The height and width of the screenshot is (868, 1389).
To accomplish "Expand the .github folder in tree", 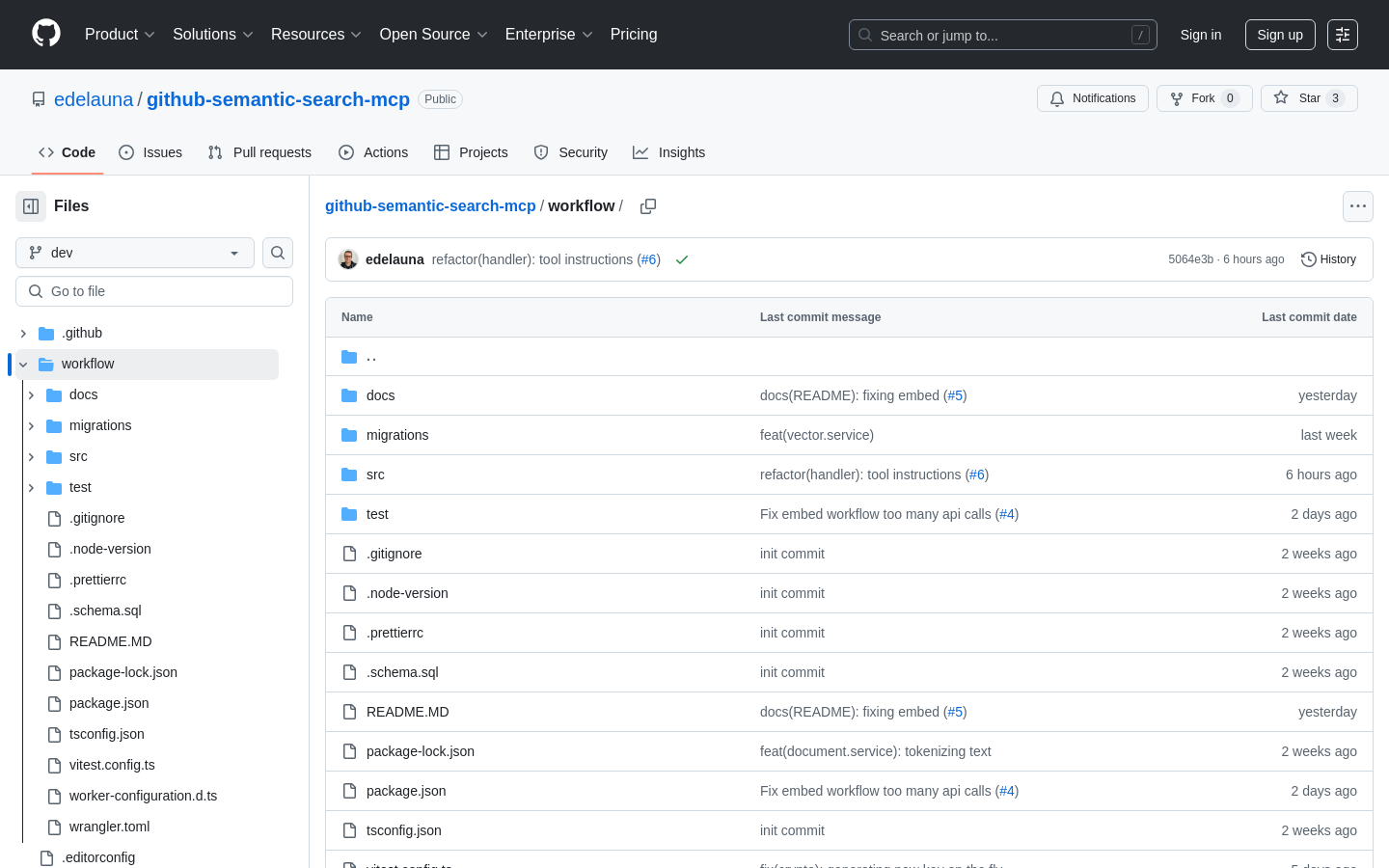I will click(x=23, y=333).
